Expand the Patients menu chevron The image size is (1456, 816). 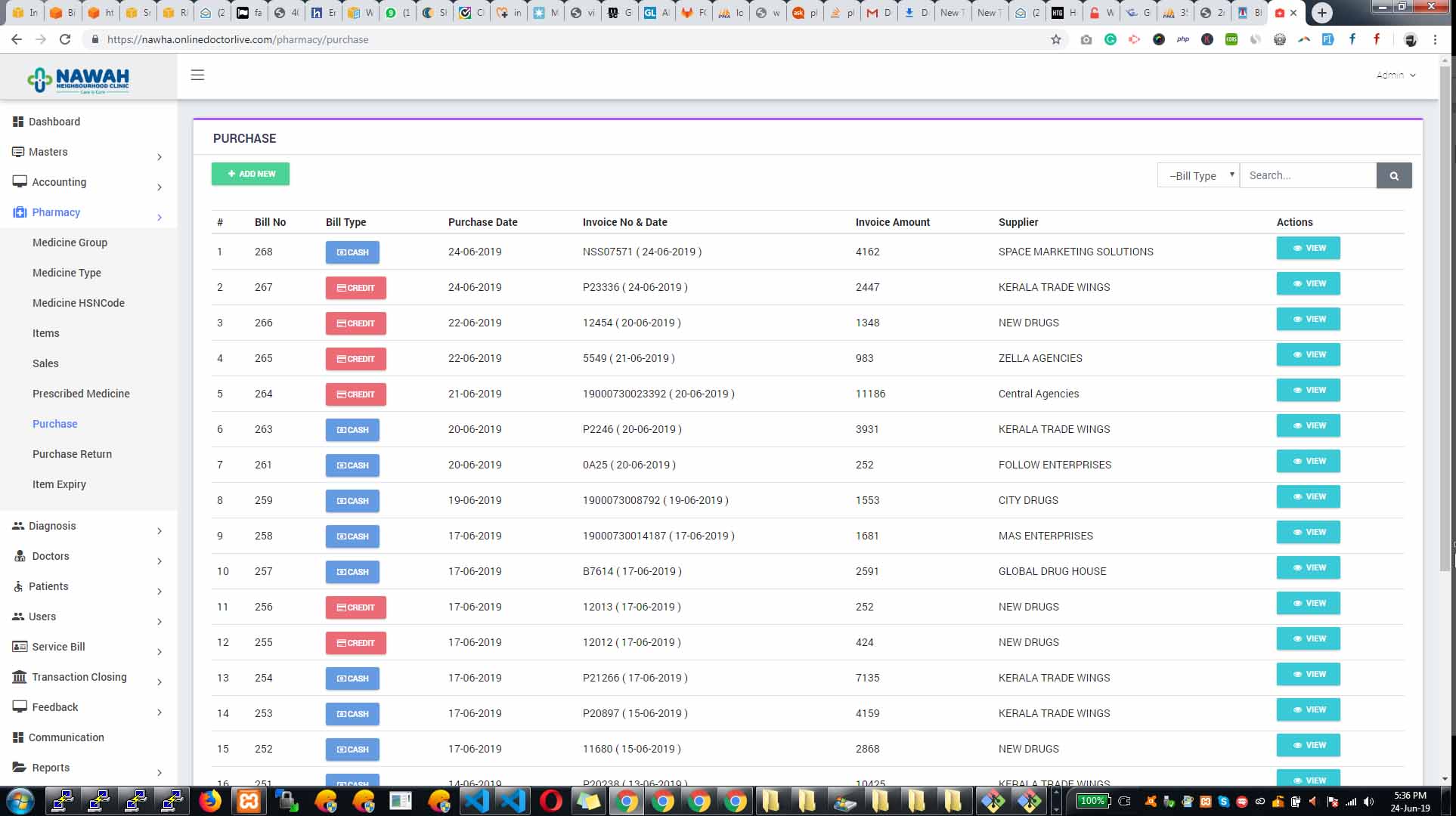pos(160,592)
